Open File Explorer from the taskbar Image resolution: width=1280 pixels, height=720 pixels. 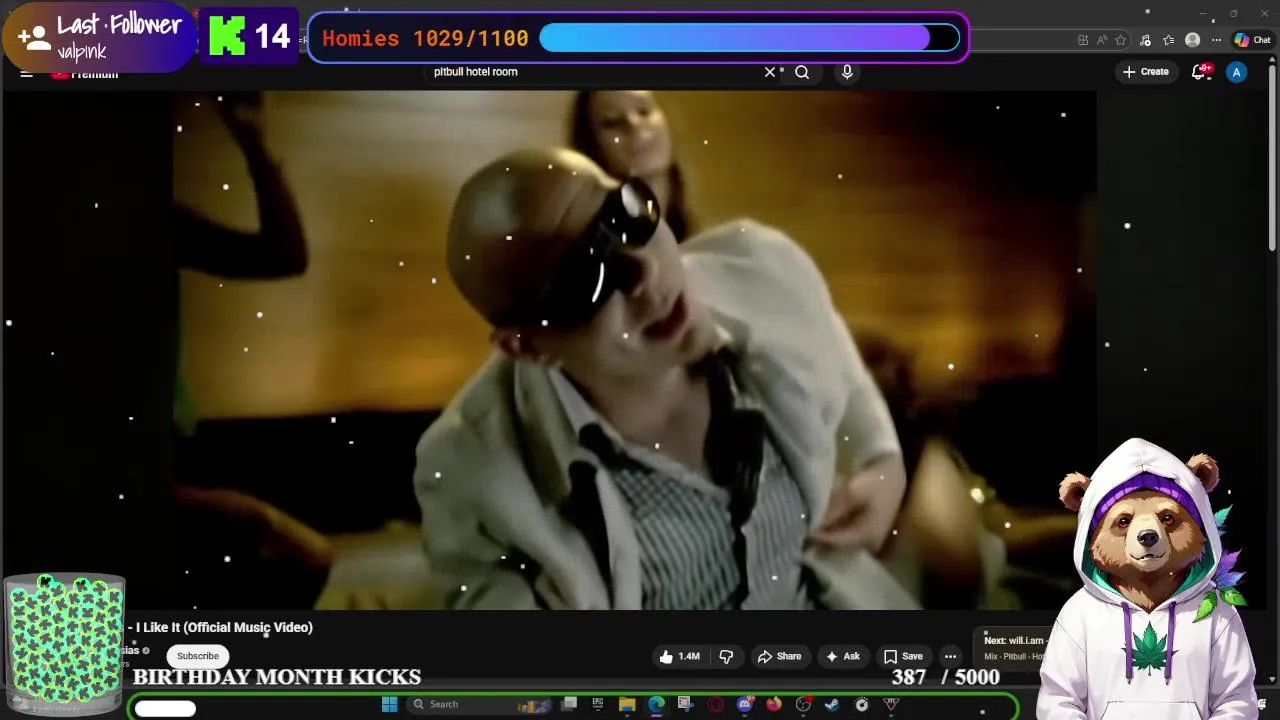coord(627,704)
